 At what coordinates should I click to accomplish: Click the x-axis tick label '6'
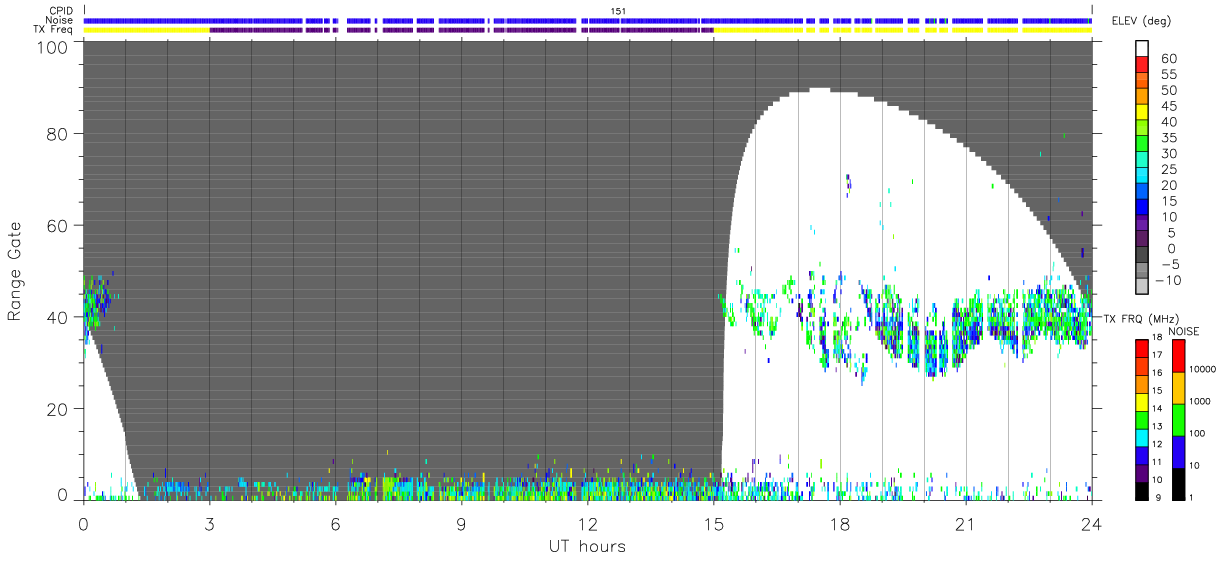click(335, 523)
